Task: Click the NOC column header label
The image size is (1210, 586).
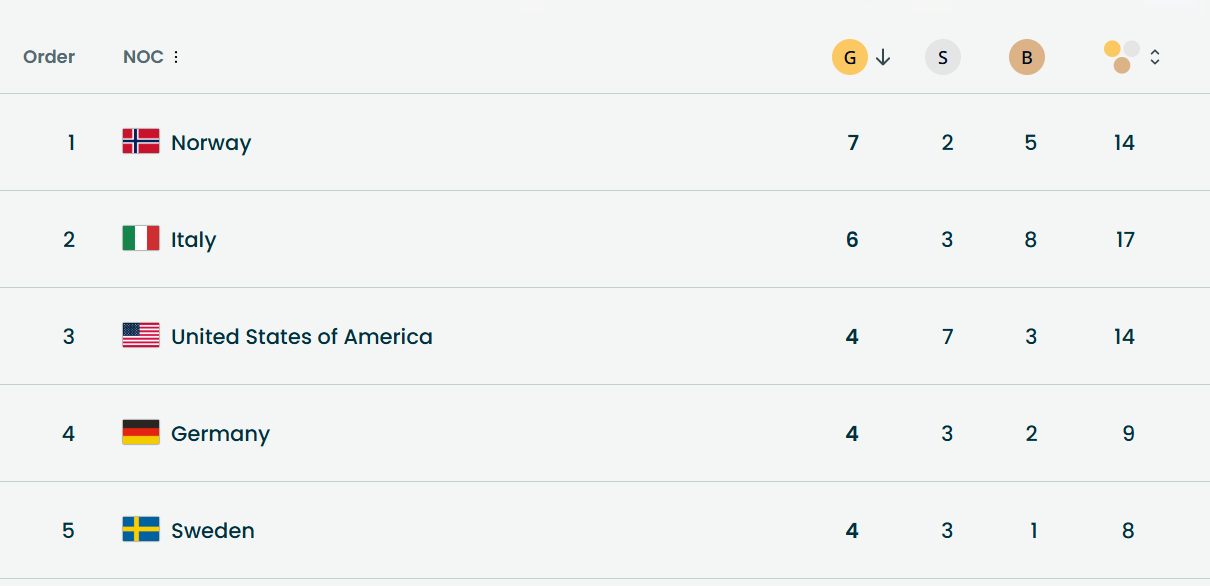Action: tap(143, 57)
